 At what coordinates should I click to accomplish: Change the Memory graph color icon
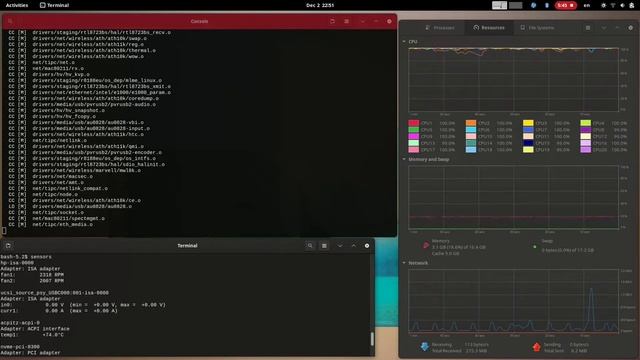(x=426, y=245)
